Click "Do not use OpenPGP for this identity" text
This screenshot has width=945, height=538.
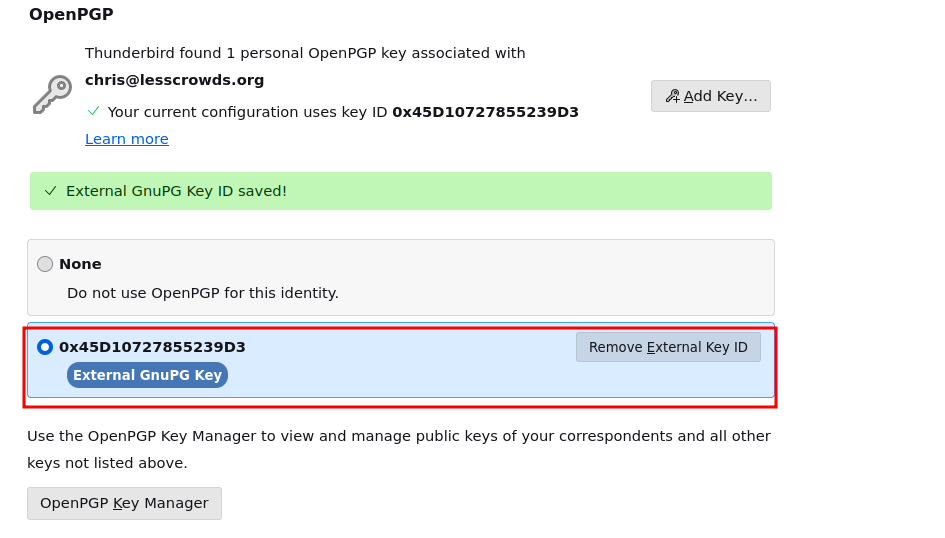point(203,293)
